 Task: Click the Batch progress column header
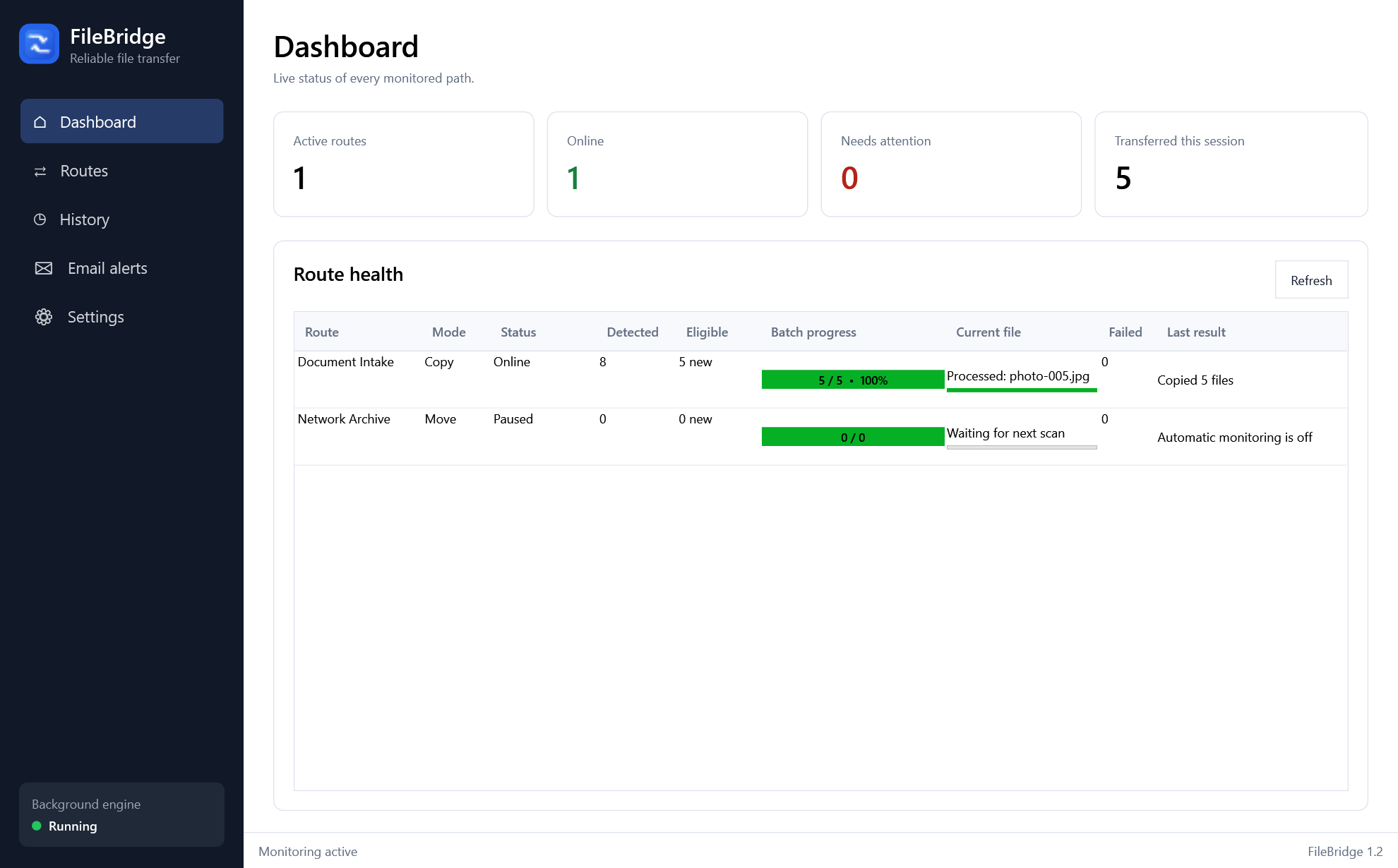[813, 332]
